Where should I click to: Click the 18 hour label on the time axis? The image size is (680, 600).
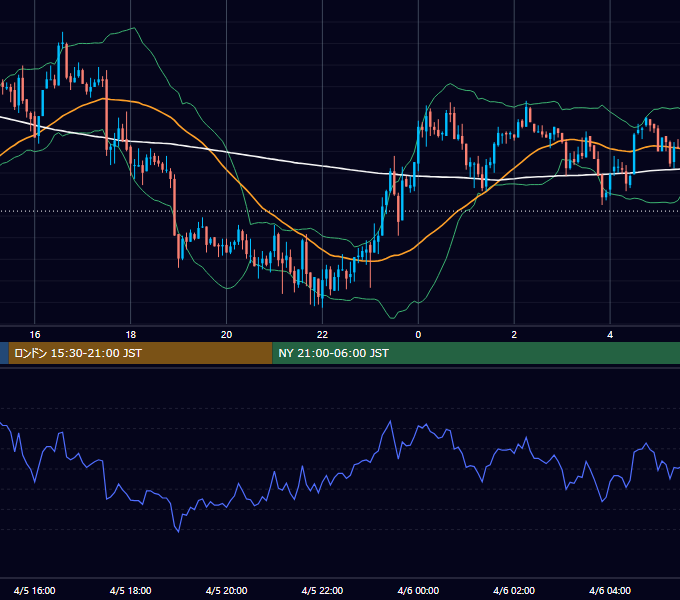(131, 335)
